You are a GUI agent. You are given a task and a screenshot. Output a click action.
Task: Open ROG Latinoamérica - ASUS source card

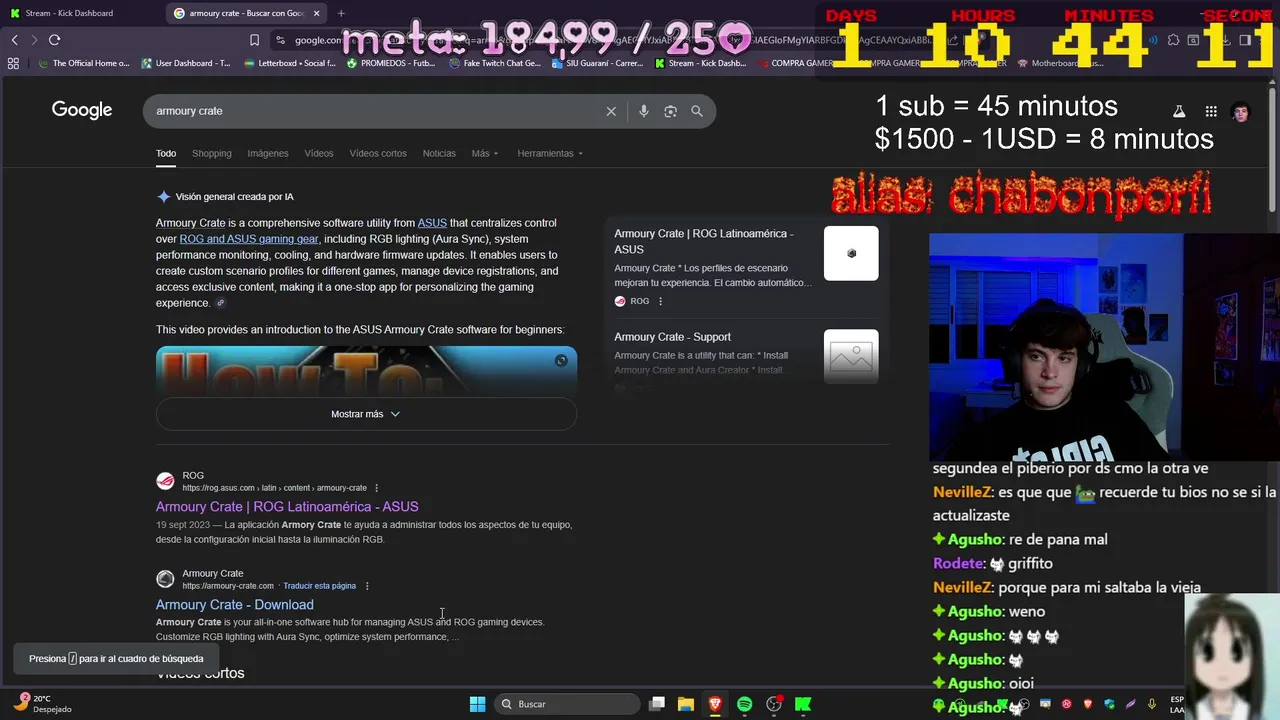coord(746,266)
